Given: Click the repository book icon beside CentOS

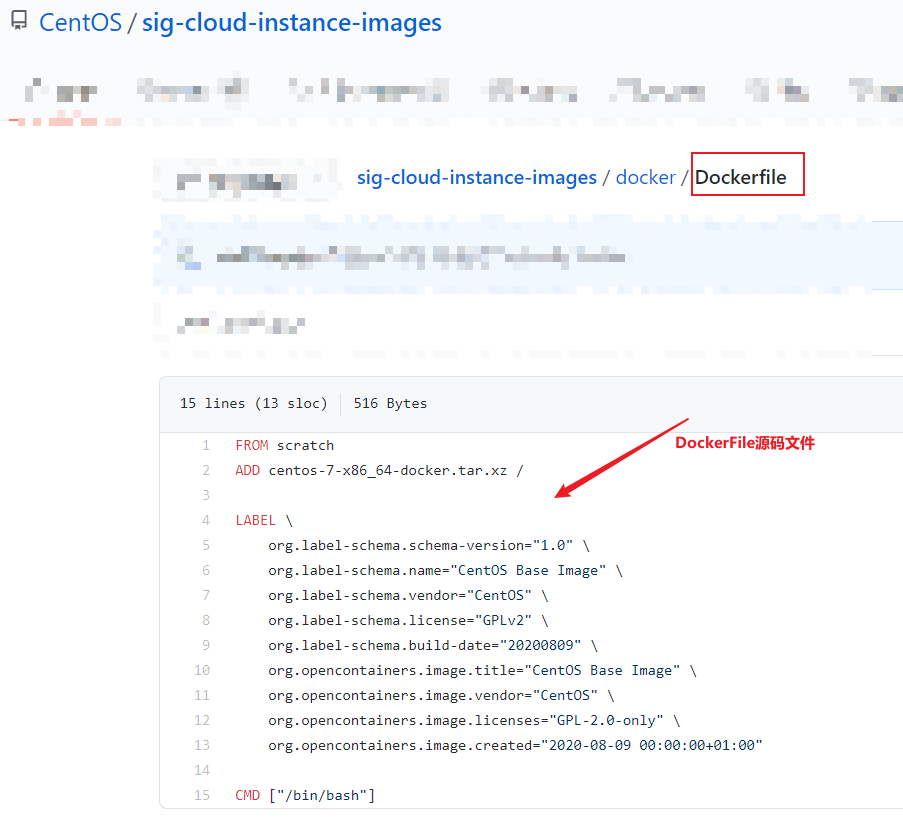Looking at the screenshot, I should pyautogui.click(x=19, y=21).
